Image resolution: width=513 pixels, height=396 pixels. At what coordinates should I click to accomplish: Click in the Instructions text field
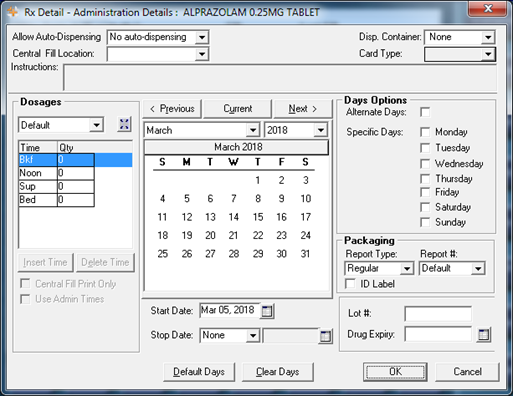[280, 78]
